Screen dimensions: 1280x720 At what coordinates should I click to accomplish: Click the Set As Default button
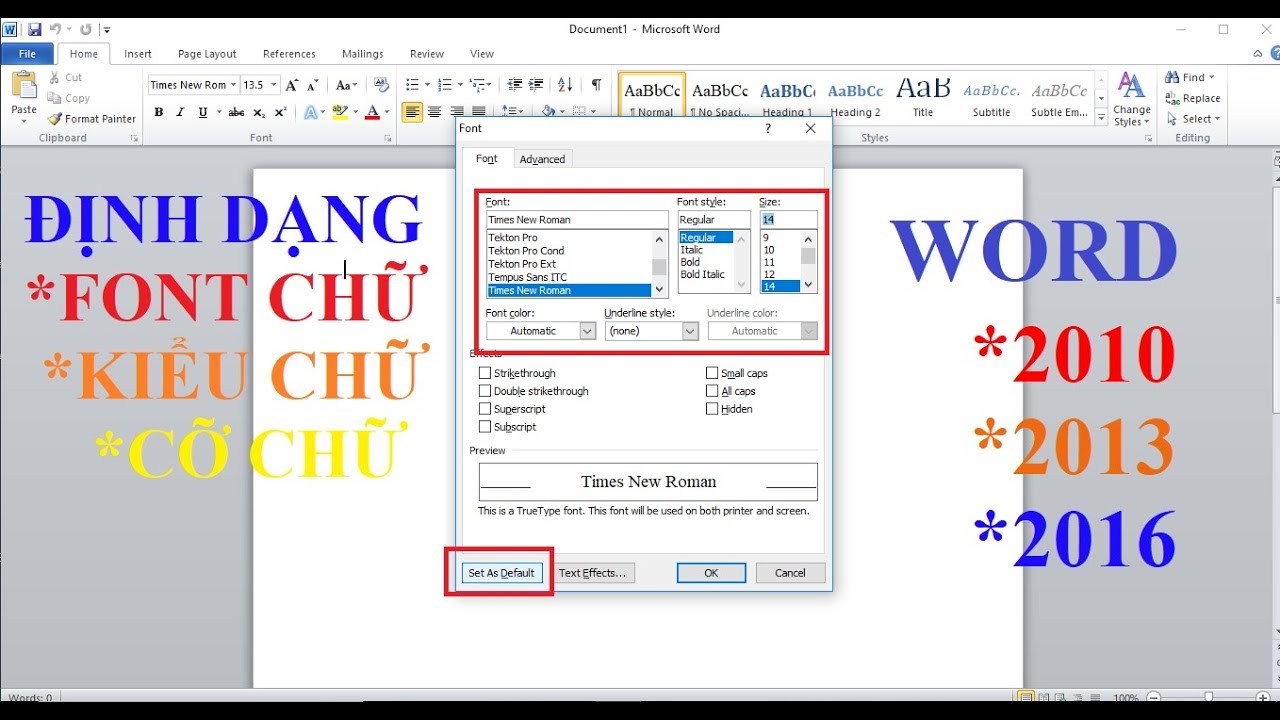[501, 573]
